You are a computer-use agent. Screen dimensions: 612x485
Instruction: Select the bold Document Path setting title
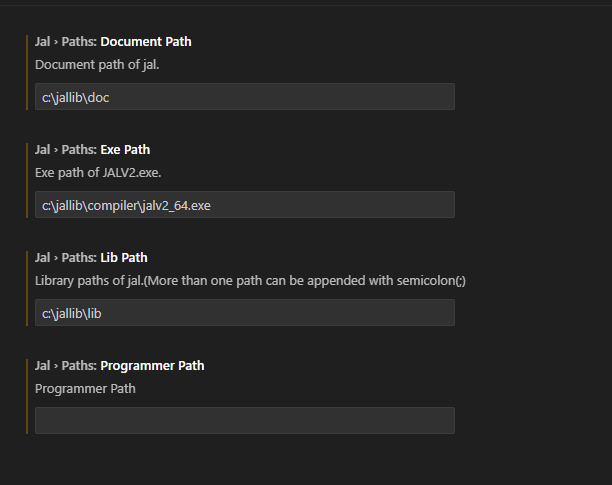click(146, 42)
